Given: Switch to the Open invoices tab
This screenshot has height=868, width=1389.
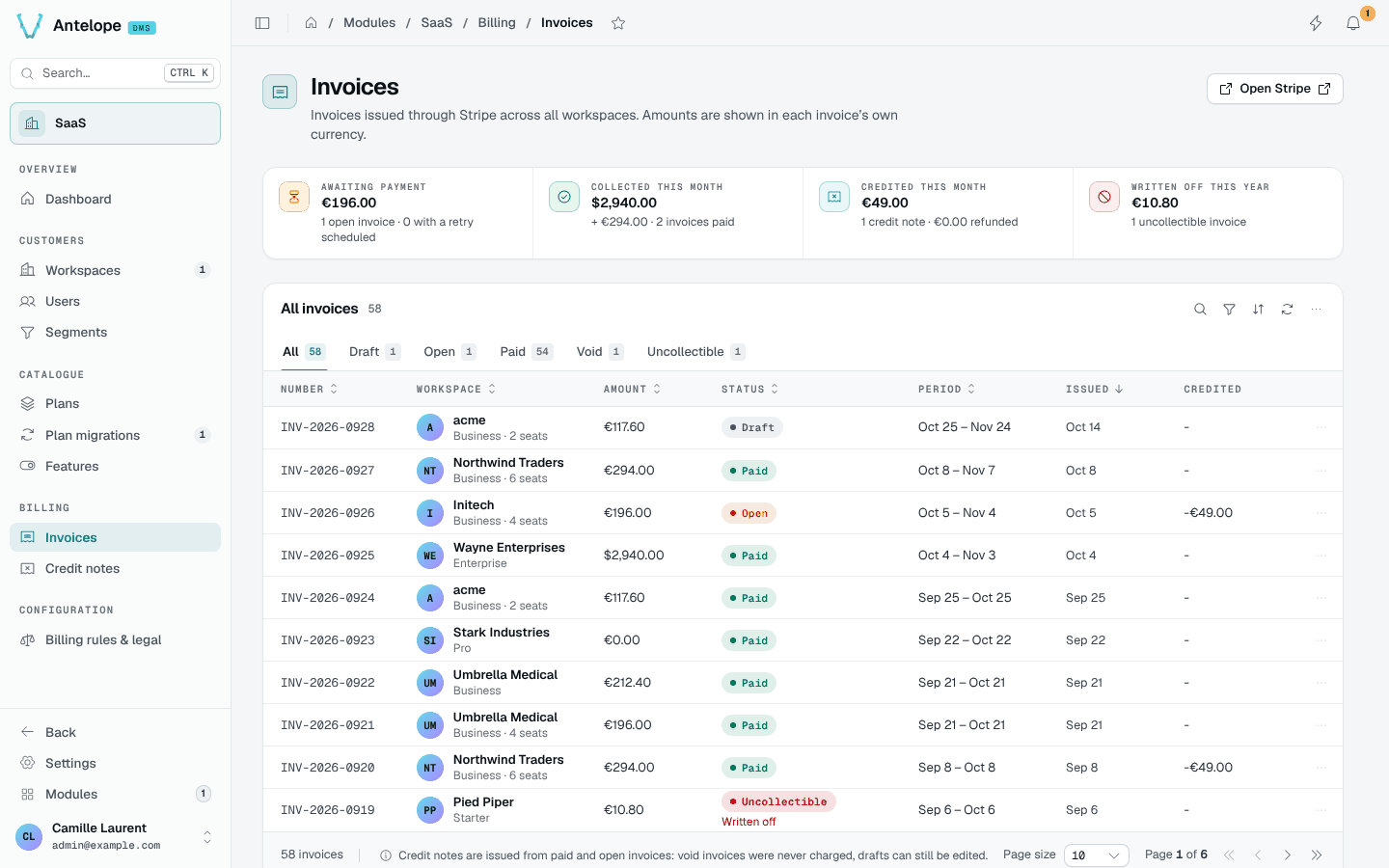Looking at the screenshot, I should (449, 352).
